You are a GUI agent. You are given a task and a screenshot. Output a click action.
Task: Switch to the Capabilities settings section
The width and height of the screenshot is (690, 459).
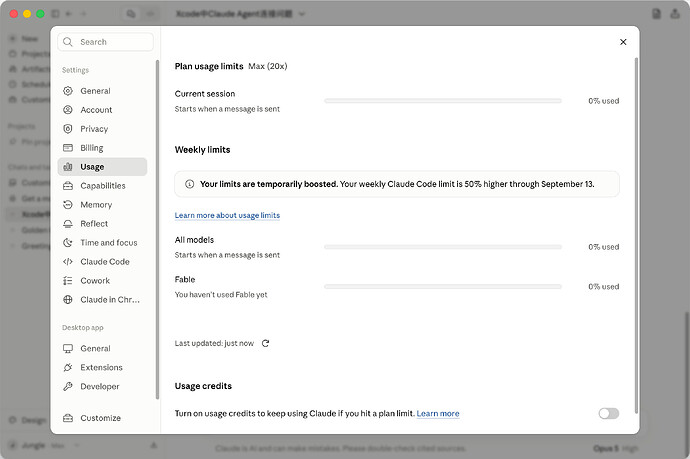click(x=102, y=186)
